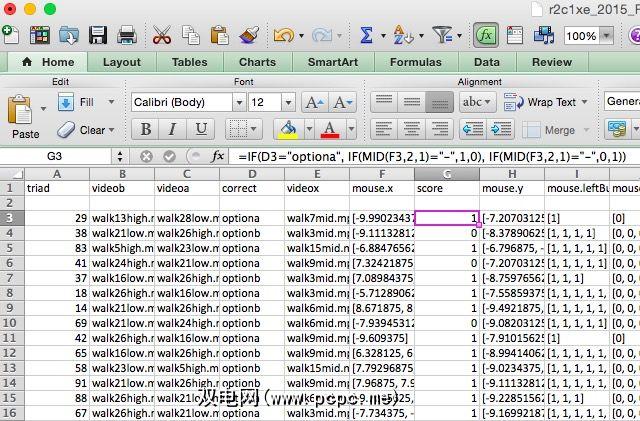Expand the AutoSum dropdown arrow
This screenshot has width=640, height=421.
(383, 36)
